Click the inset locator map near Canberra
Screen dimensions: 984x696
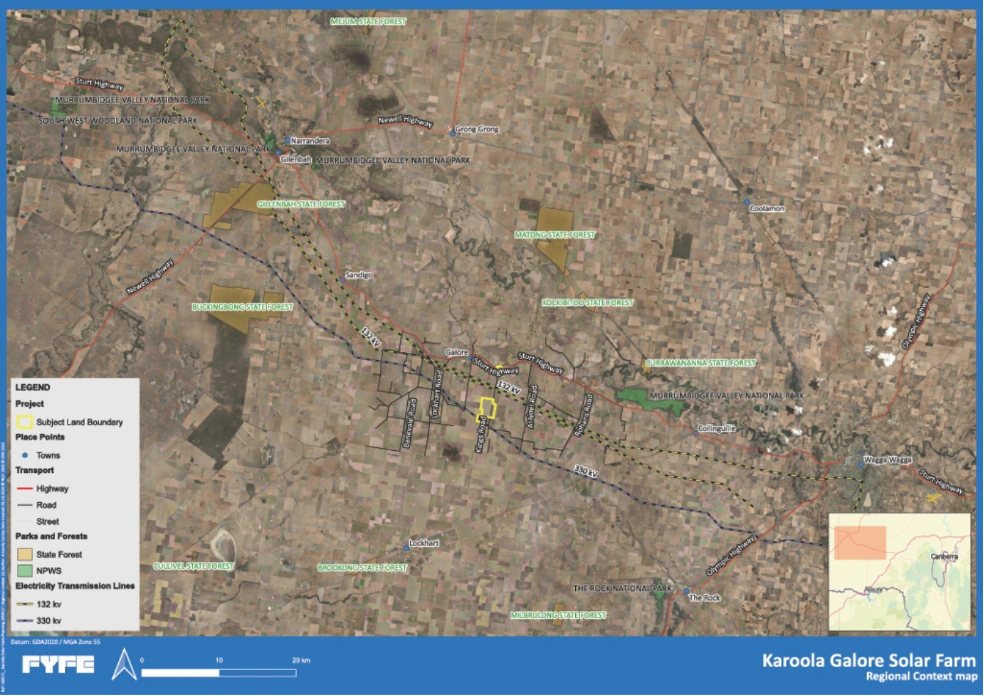point(899,572)
